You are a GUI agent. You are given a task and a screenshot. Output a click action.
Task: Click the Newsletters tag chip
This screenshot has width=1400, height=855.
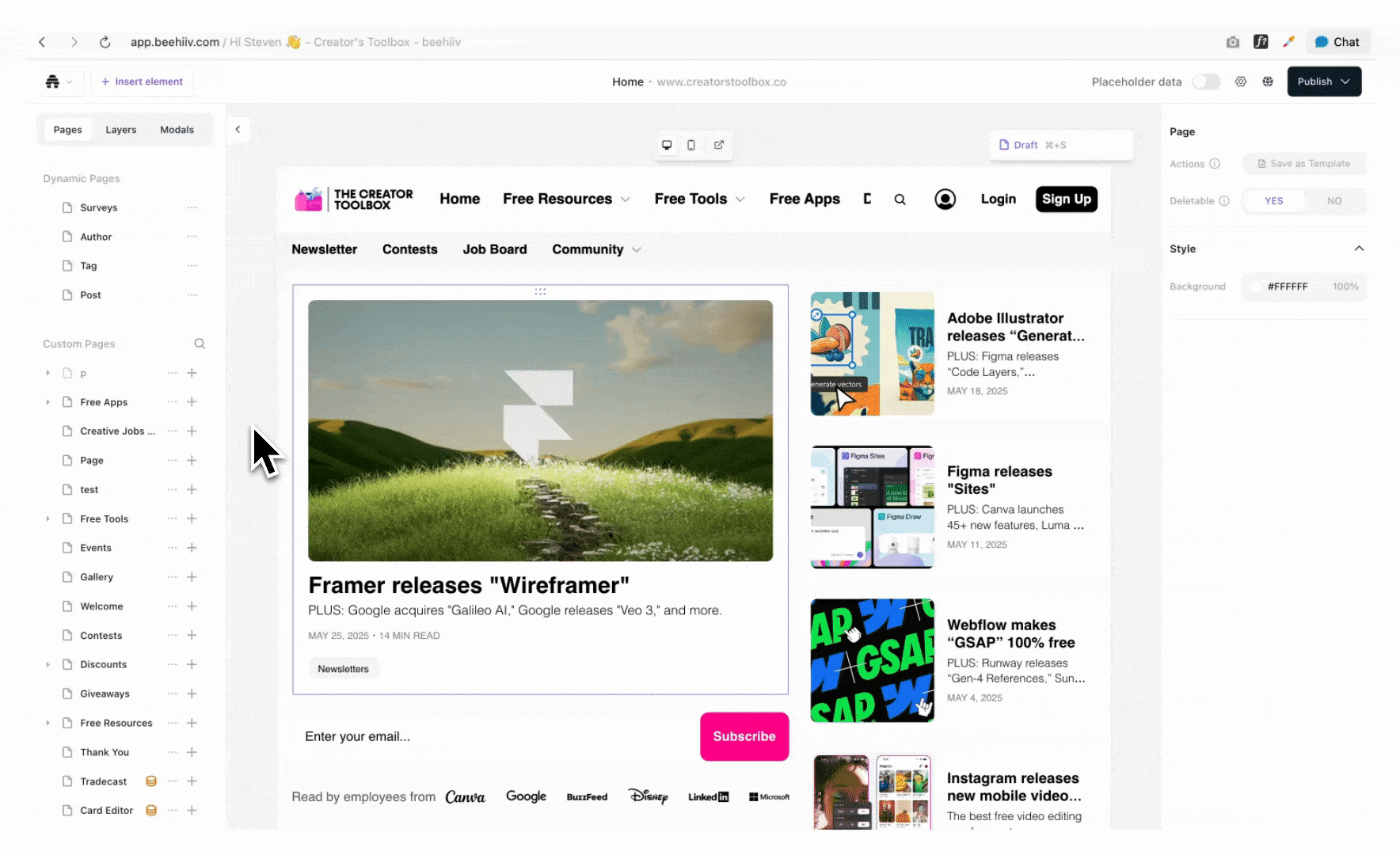coord(343,669)
